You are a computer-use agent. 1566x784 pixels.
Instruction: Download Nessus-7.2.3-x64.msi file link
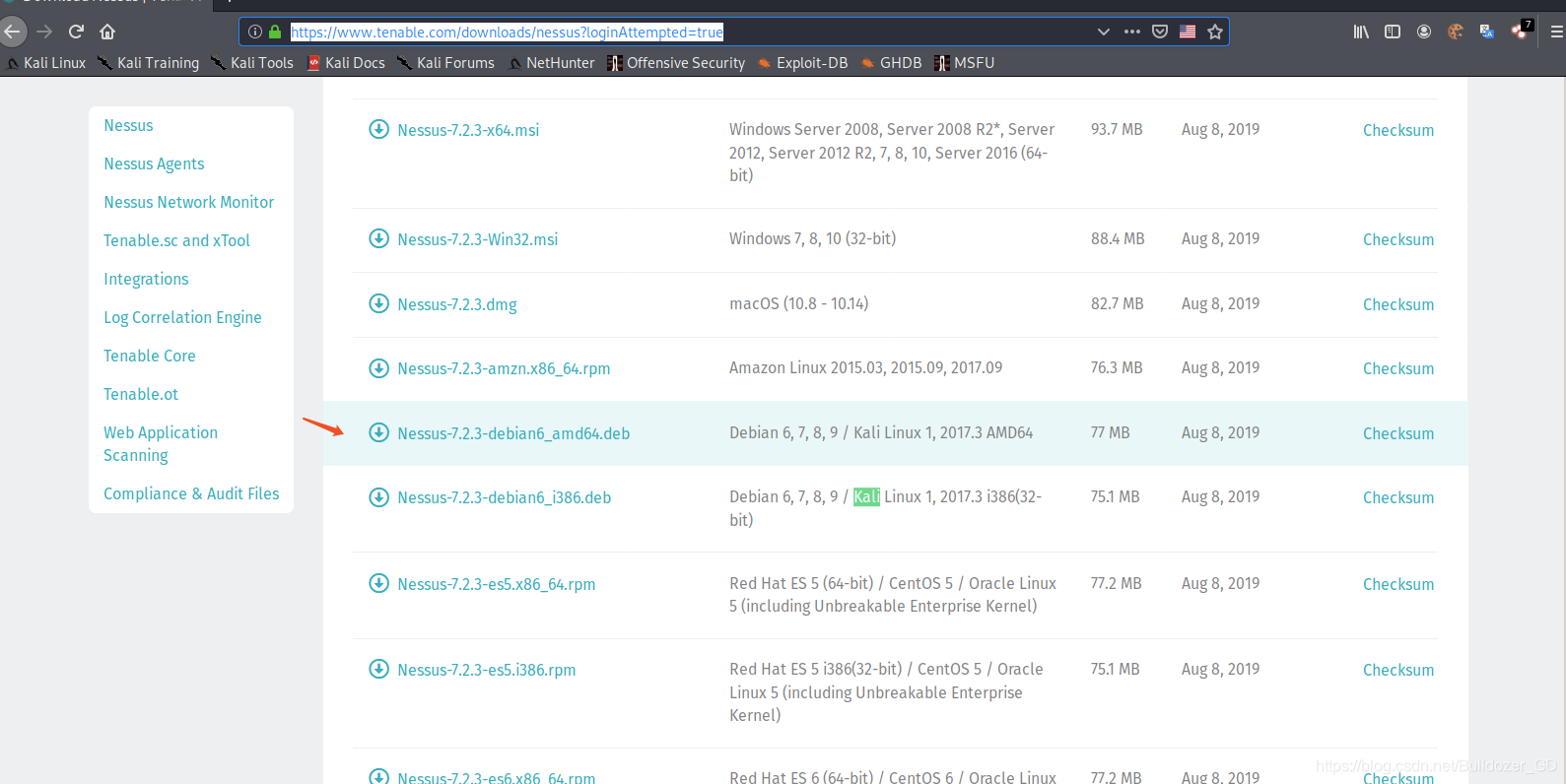[x=468, y=130]
